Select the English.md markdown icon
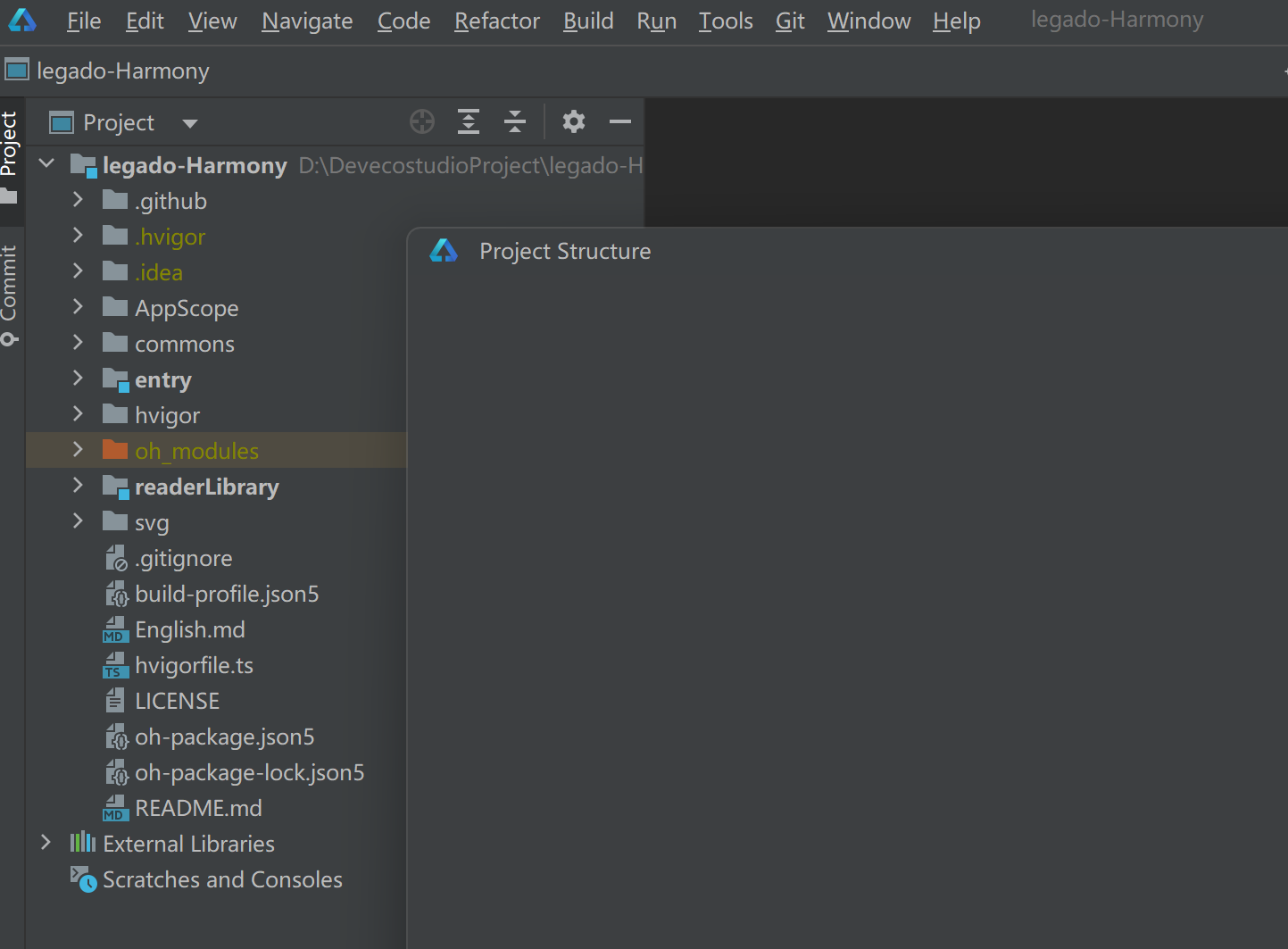The height and width of the screenshot is (949, 1288). click(x=115, y=630)
